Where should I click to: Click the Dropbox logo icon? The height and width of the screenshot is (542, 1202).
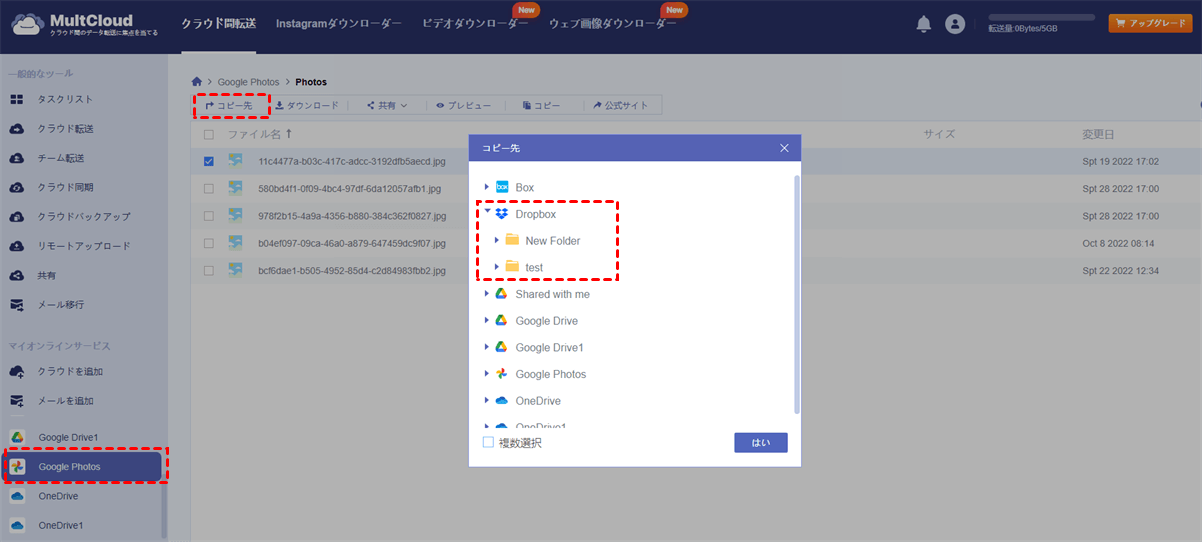[x=502, y=214]
